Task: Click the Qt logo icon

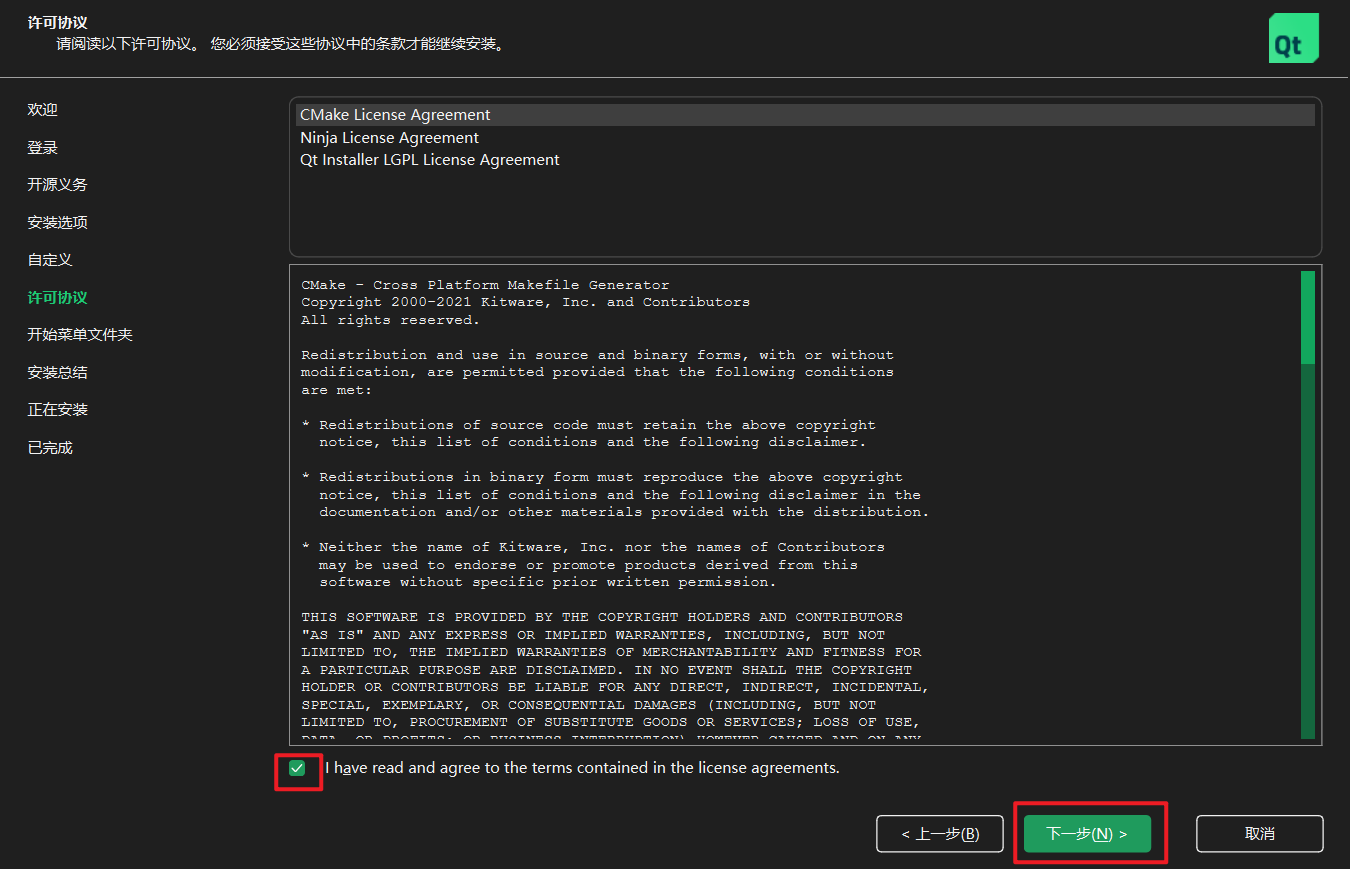Action: click(x=1293, y=38)
